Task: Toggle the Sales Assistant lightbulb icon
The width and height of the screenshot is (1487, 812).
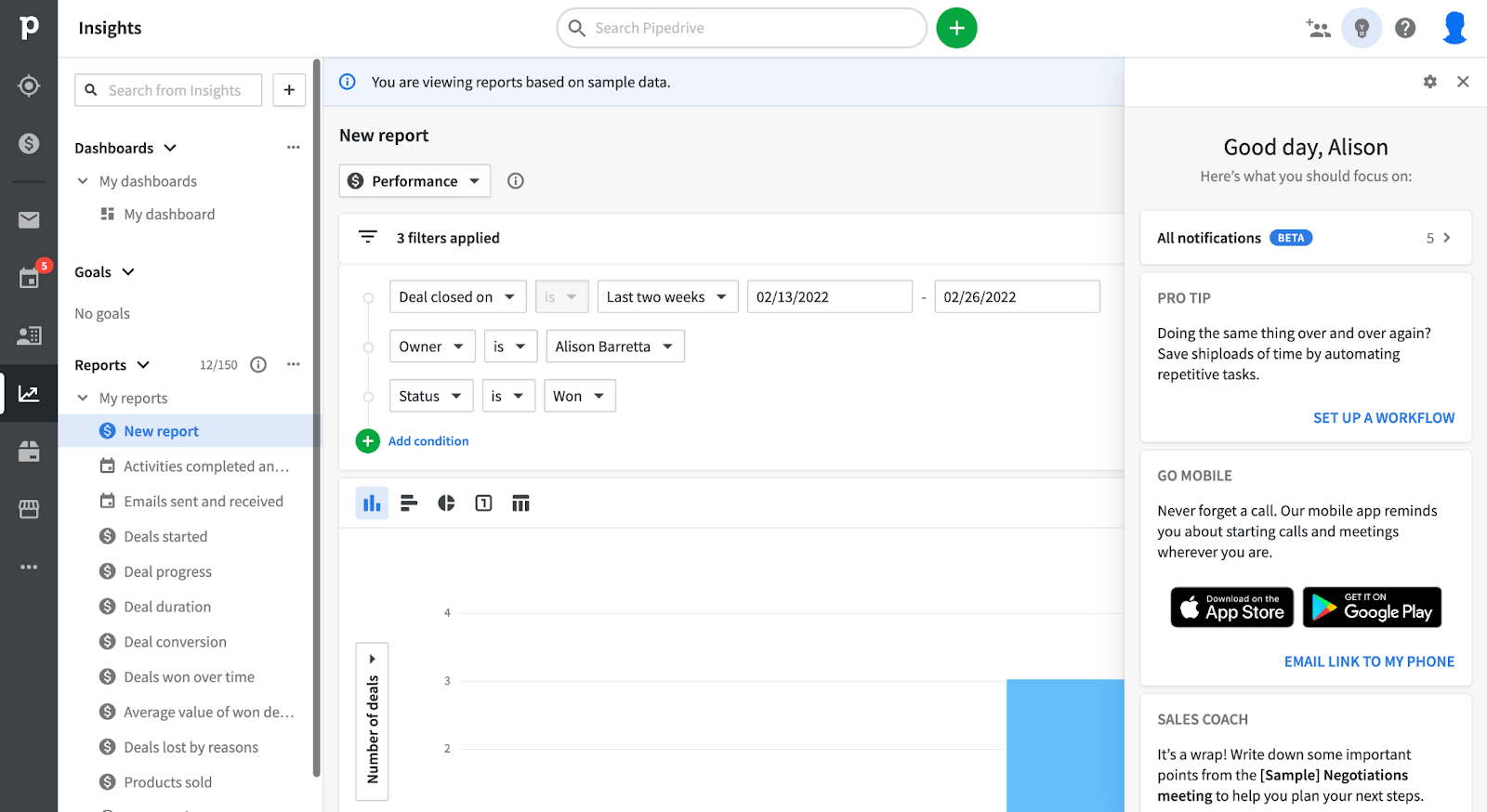Action: click(1362, 28)
